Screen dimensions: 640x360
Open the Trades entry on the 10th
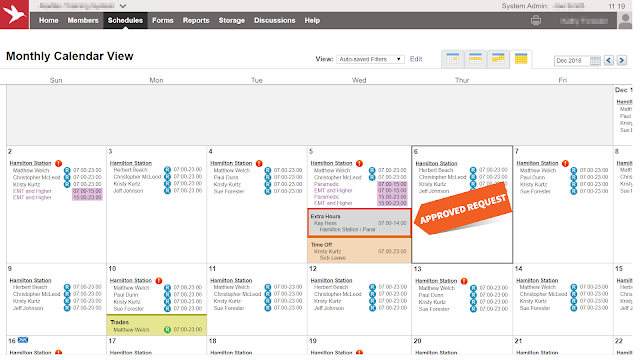pos(157,325)
